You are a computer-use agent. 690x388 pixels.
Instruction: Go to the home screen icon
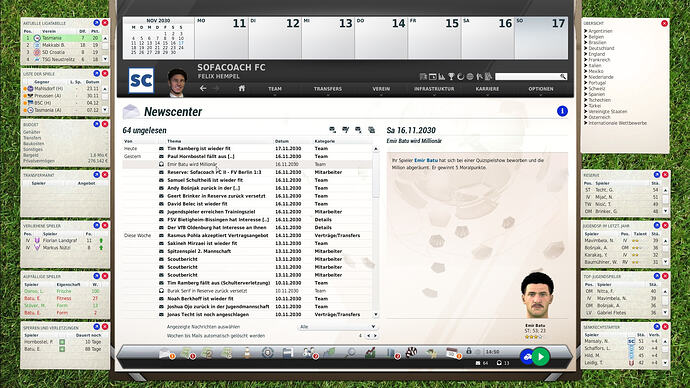(242, 88)
